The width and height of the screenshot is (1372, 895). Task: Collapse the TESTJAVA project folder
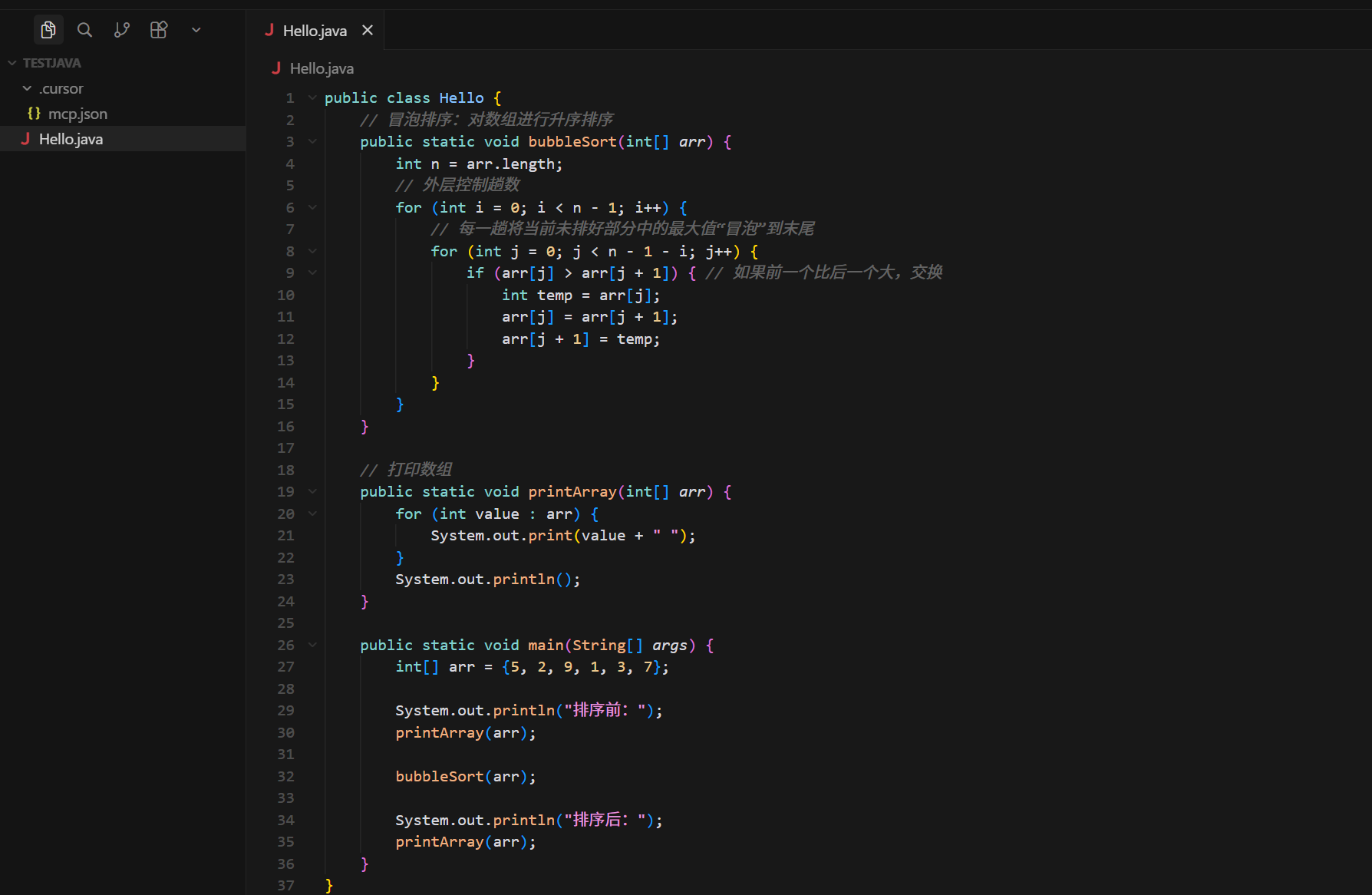coord(12,63)
